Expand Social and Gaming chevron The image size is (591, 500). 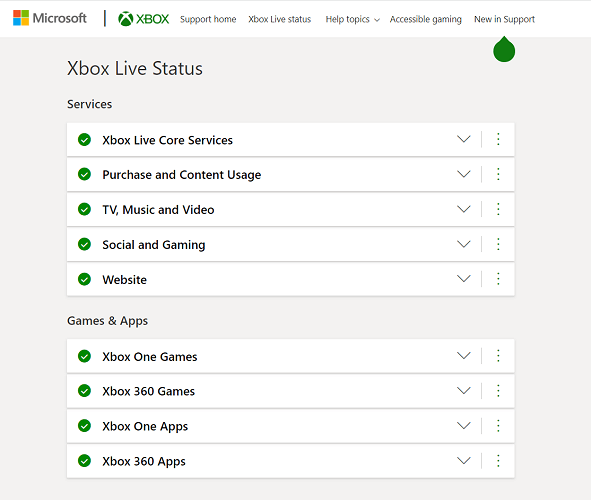click(x=464, y=244)
